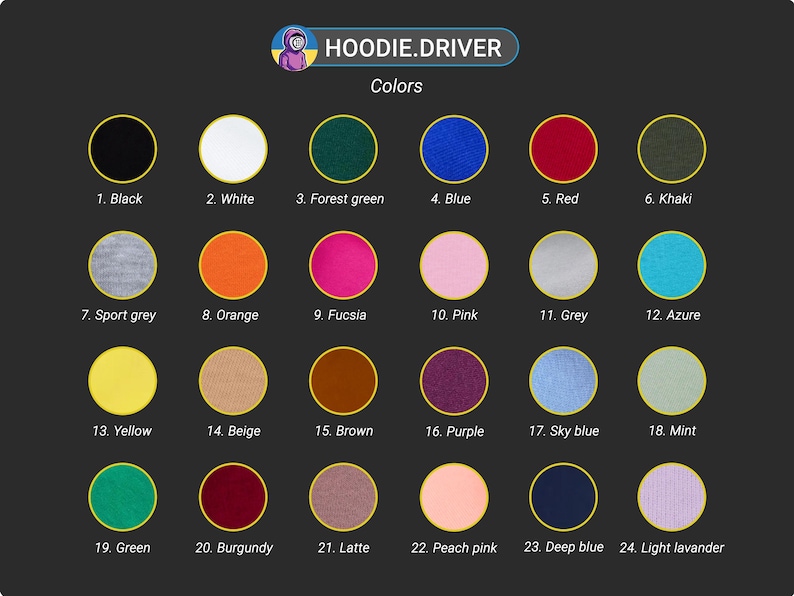Click the '8. Orange' label
This screenshot has width=794, height=596.
point(230,315)
